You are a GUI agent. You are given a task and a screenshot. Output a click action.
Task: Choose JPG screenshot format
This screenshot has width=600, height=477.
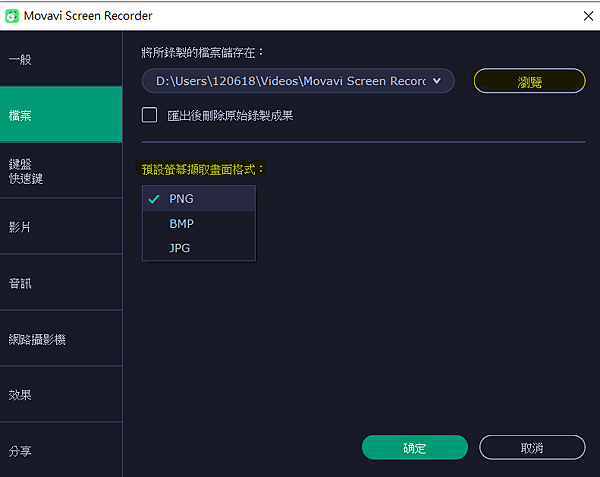click(199, 248)
